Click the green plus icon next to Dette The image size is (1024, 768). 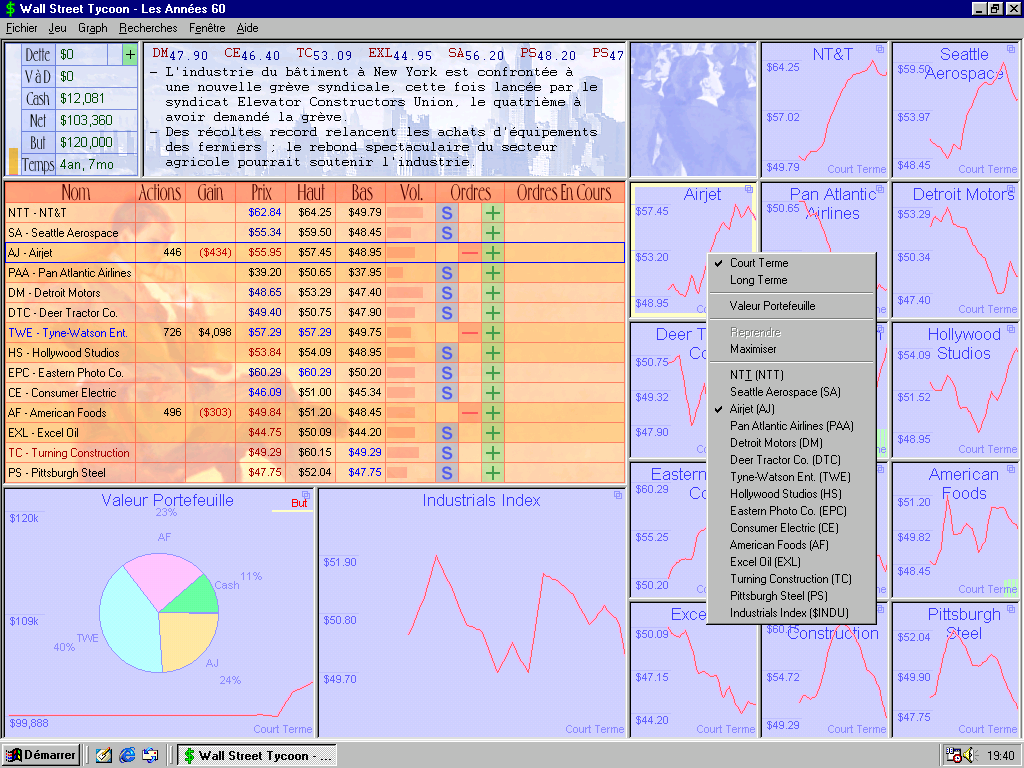(130, 55)
